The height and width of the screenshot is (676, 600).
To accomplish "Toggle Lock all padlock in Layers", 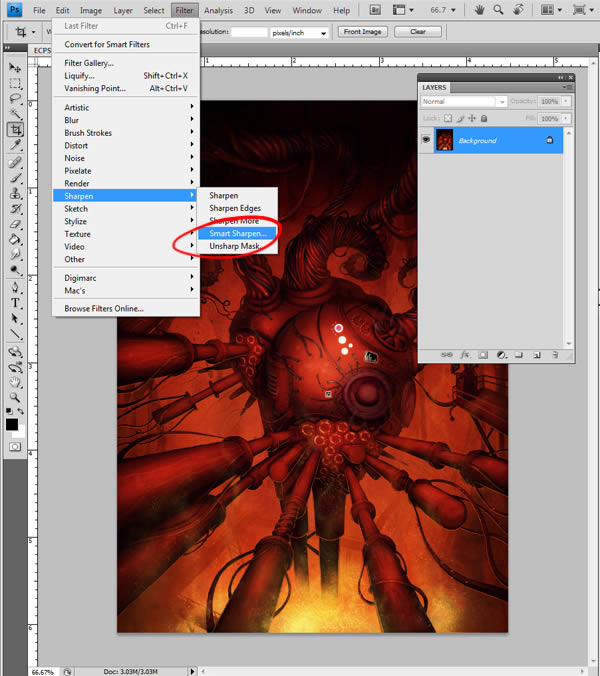I will (484, 118).
